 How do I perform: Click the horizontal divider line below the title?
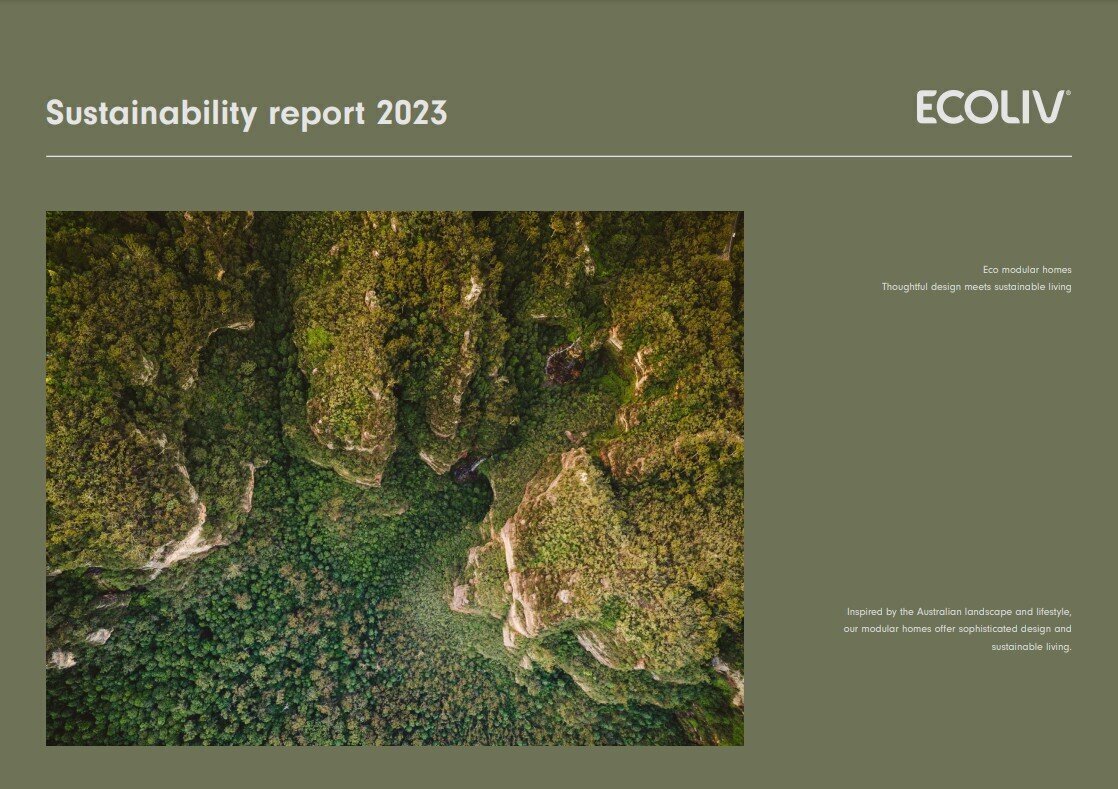coord(558,156)
